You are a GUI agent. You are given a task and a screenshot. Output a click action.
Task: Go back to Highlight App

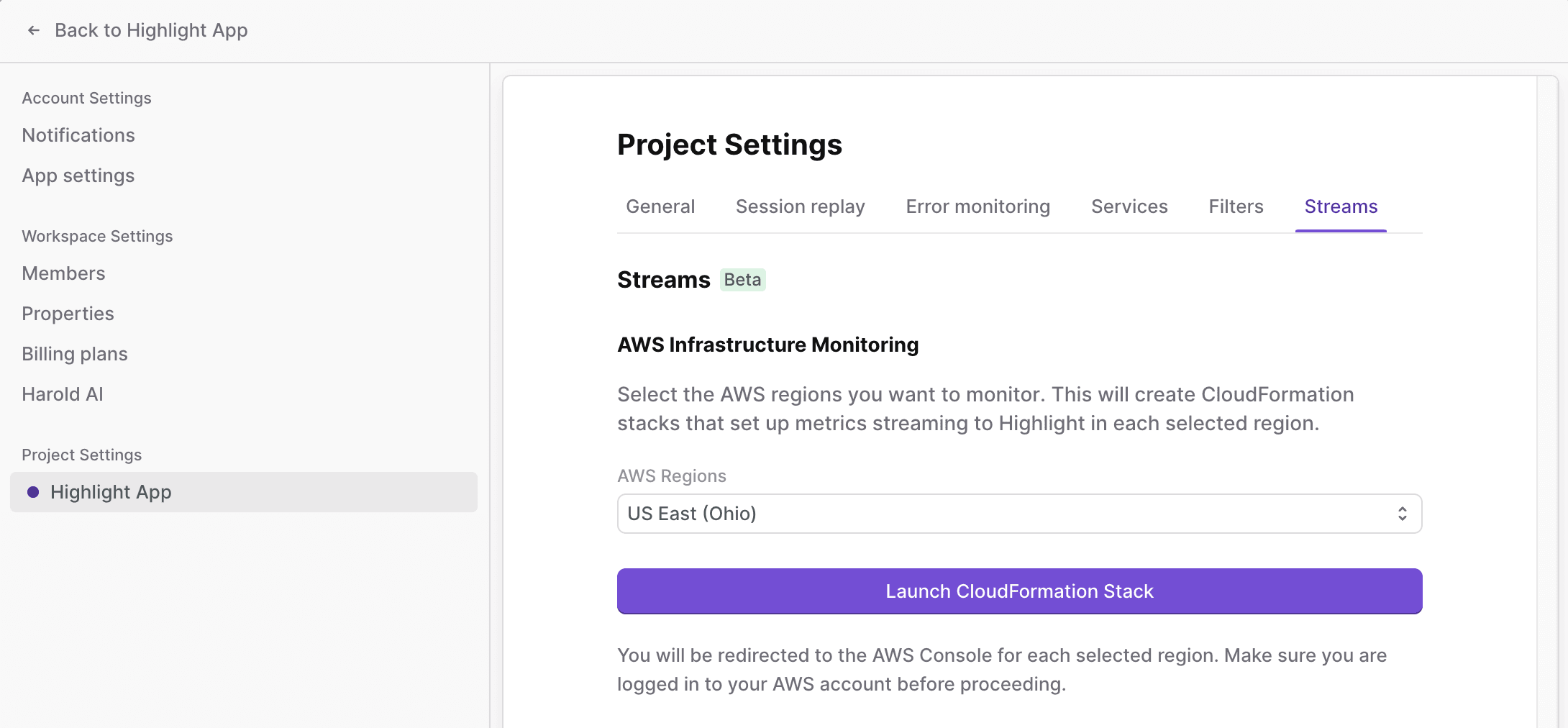coord(150,30)
